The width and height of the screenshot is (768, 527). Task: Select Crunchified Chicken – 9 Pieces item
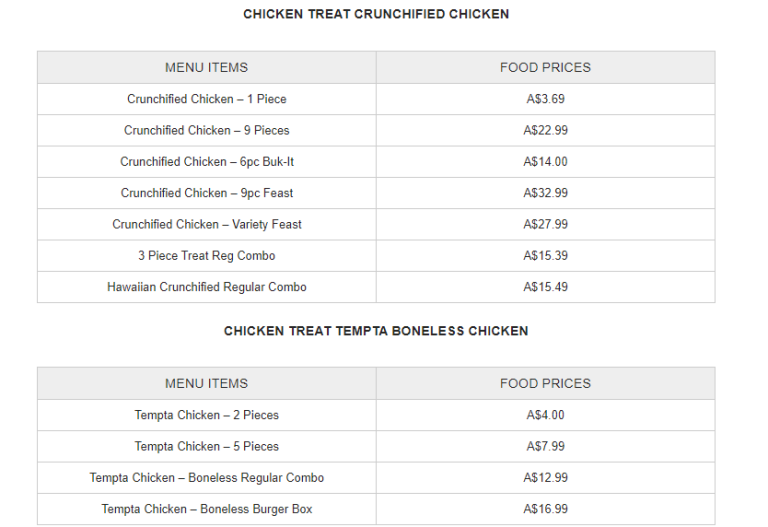[x=206, y=130]
